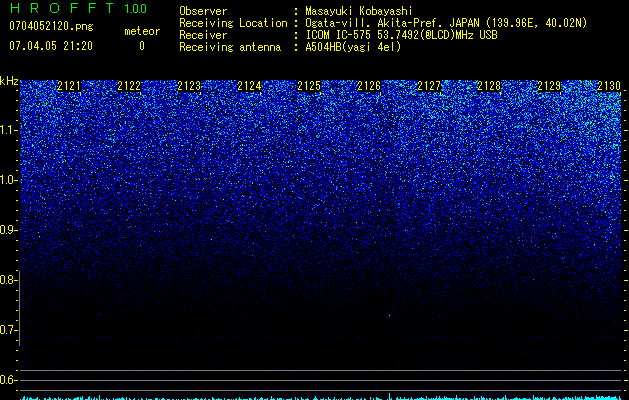
Task: Click the 'Receiving antenna' field label
Action: [x=230, y=47]
